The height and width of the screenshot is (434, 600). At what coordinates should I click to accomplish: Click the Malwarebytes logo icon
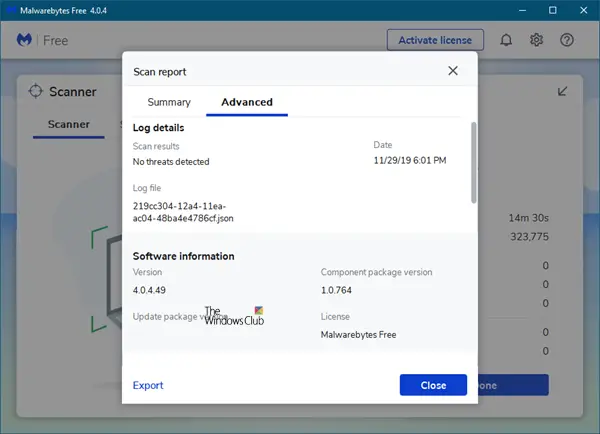tap(24, 40)
